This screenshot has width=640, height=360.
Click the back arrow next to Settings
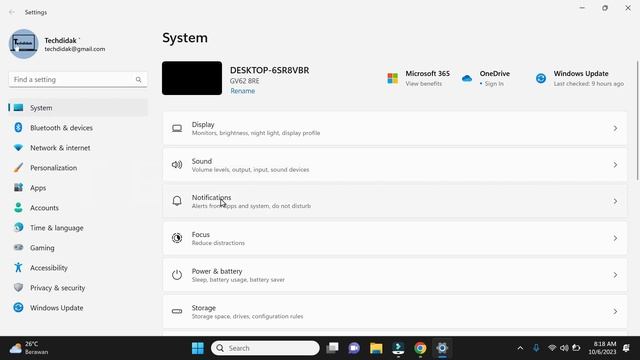(12, 12)
